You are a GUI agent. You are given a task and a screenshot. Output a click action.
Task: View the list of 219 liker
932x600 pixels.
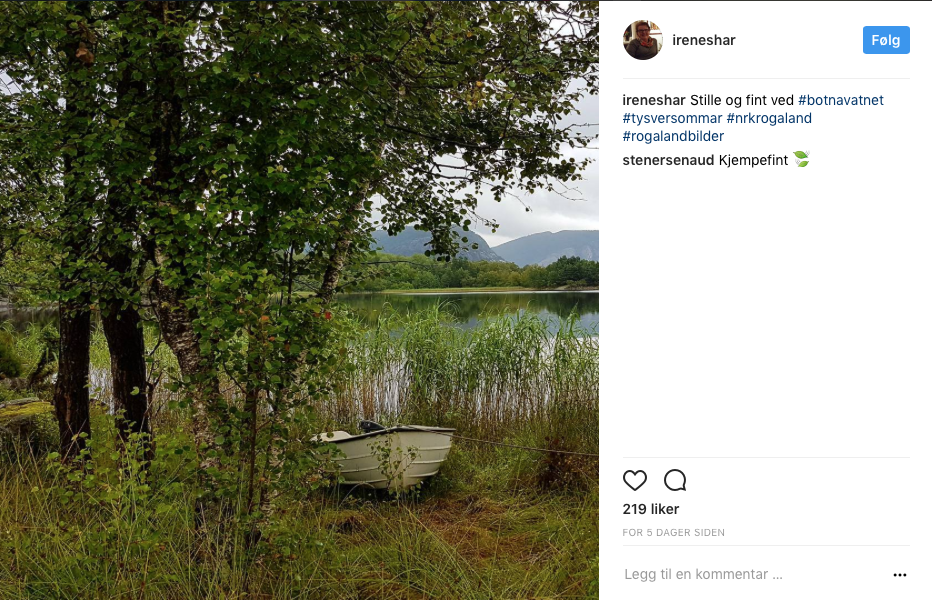[x=650, y=509]
